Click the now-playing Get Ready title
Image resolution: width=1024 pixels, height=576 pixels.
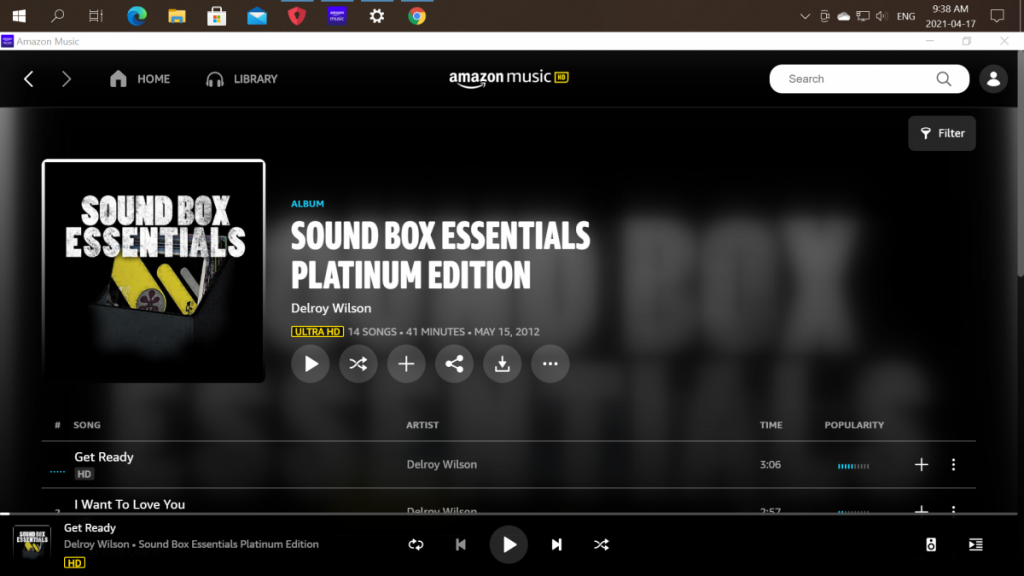coord(89,528)
